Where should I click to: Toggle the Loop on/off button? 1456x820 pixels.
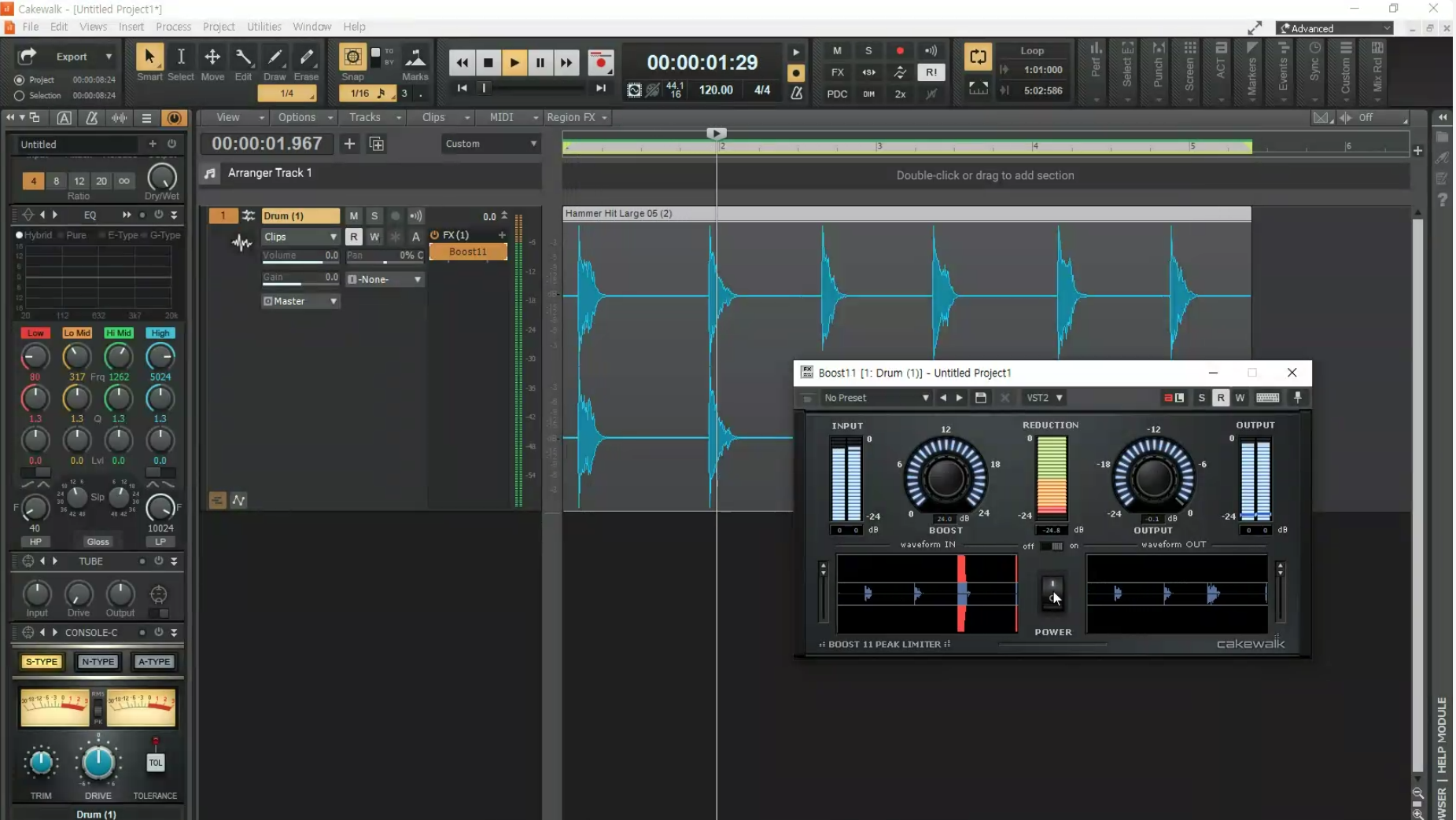[x=978, y=57]
